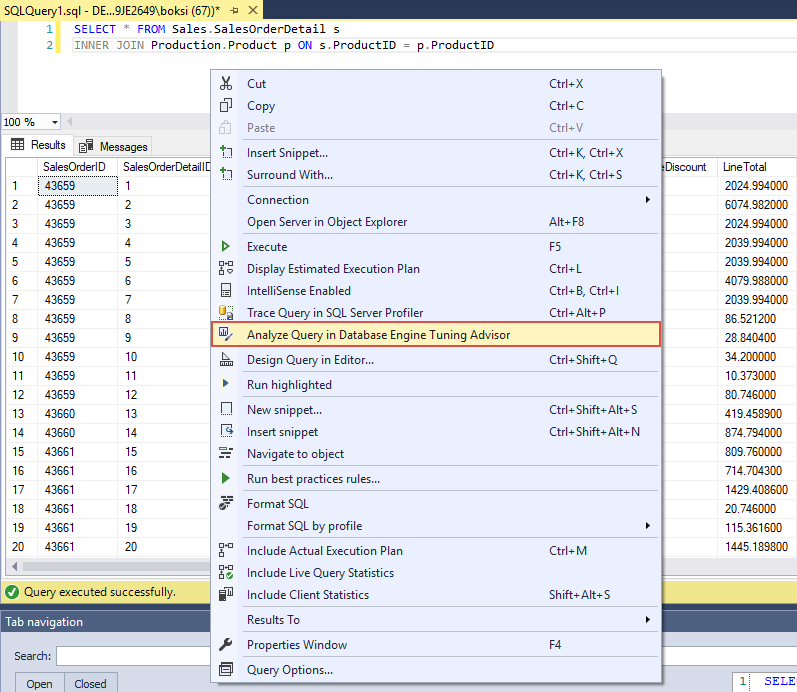Click the Copy icon in context menu
The width and height of the screenshot is (797, 692).
226,105
